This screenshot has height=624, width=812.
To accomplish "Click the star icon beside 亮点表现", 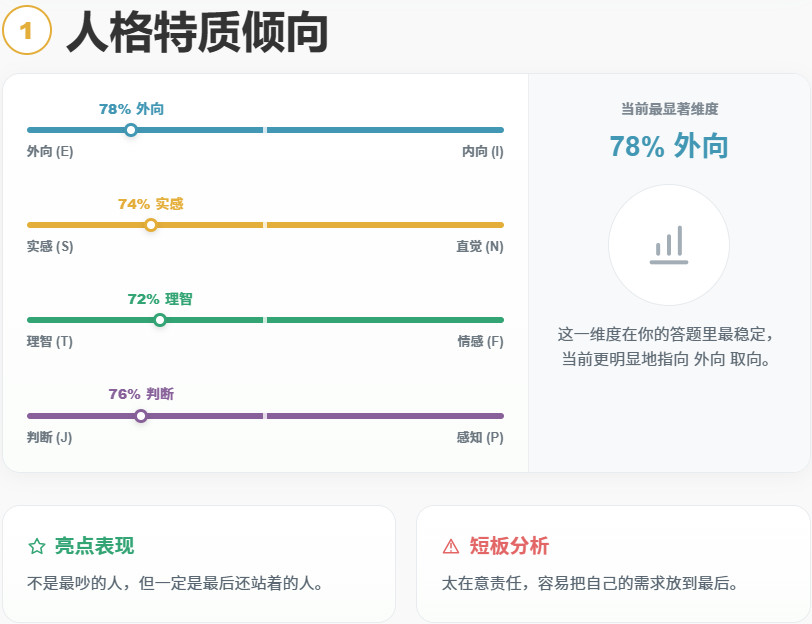I will coord(35,546).
